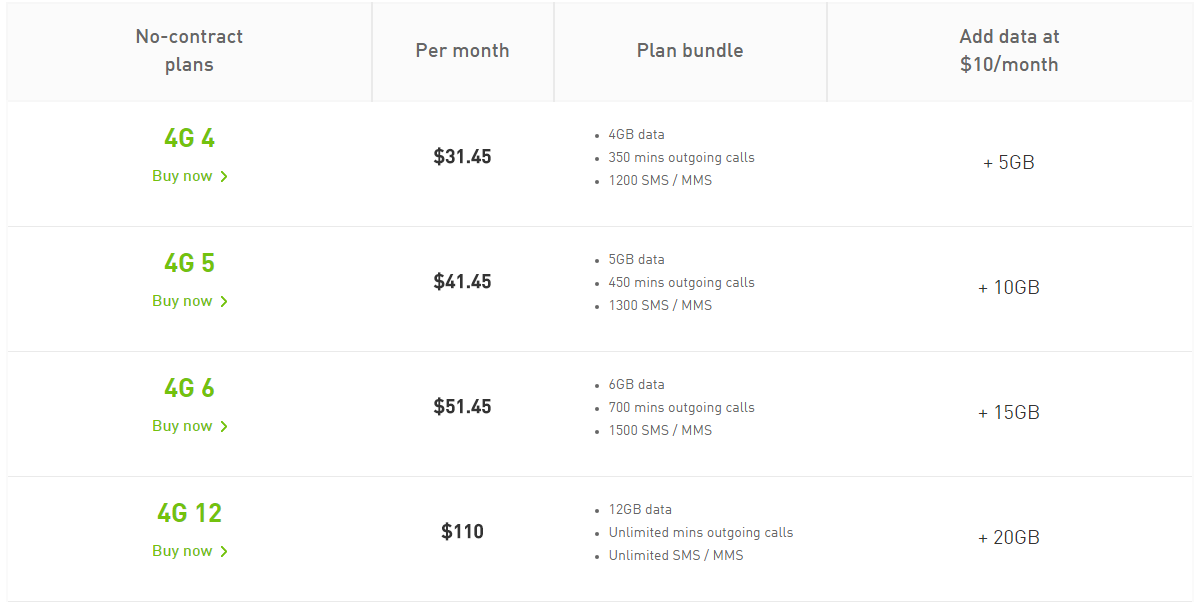Choose Buy now for the 4G 12 plan
Viewport: 1204px width, 608px height.
coord(183,551)
